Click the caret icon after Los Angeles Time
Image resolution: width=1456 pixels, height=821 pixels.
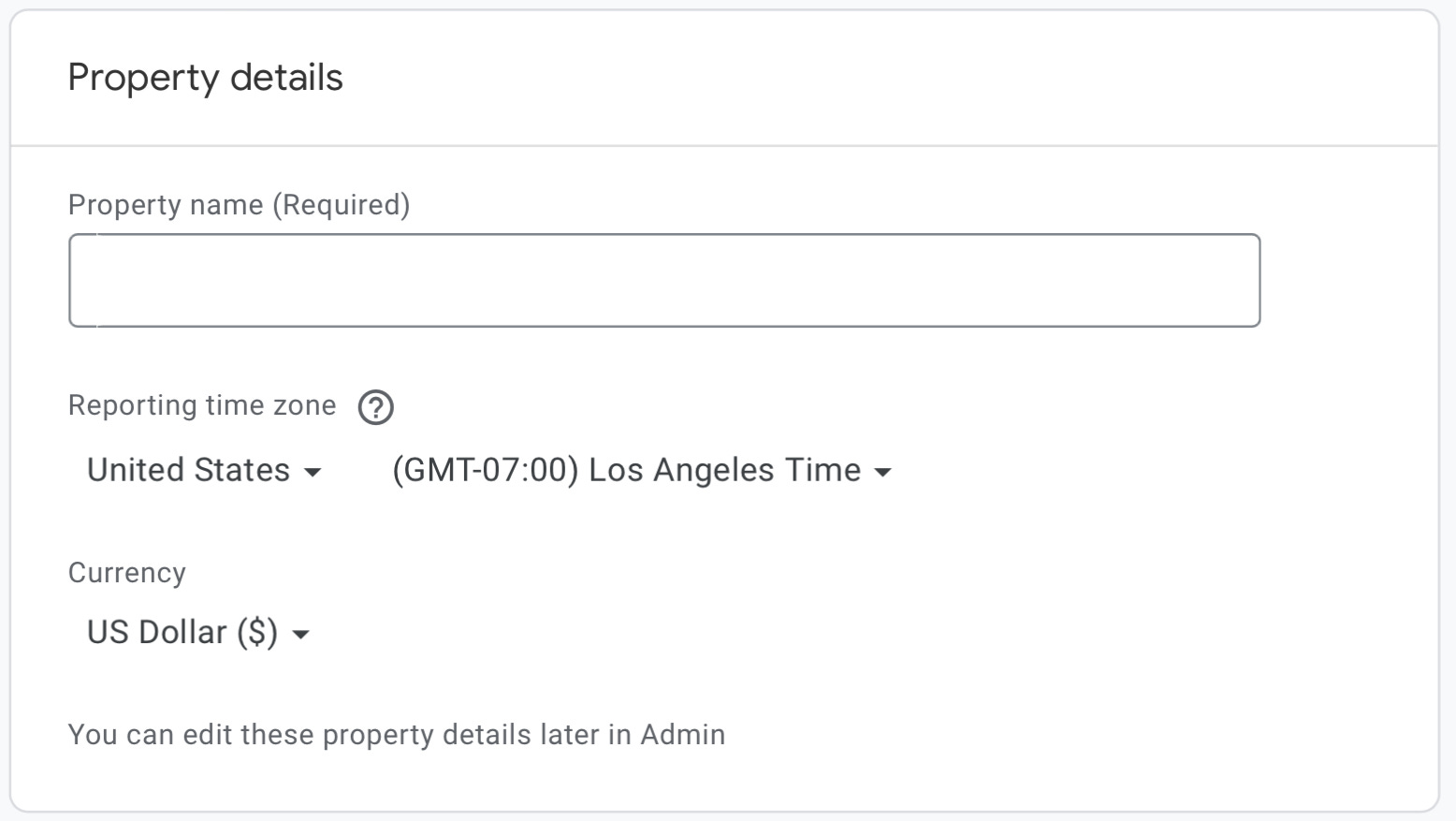(882, 473)
